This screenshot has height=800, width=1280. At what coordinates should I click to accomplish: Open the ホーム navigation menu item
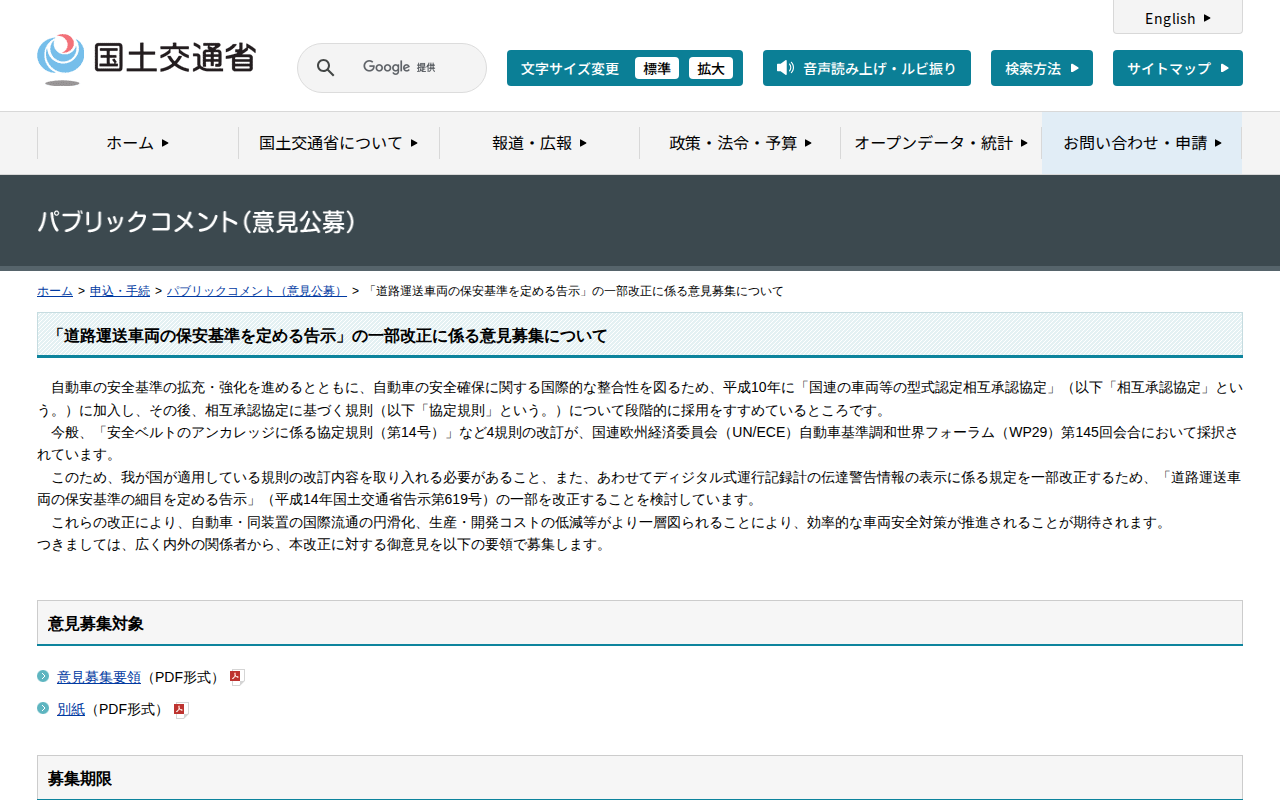[x=137, y=143]
